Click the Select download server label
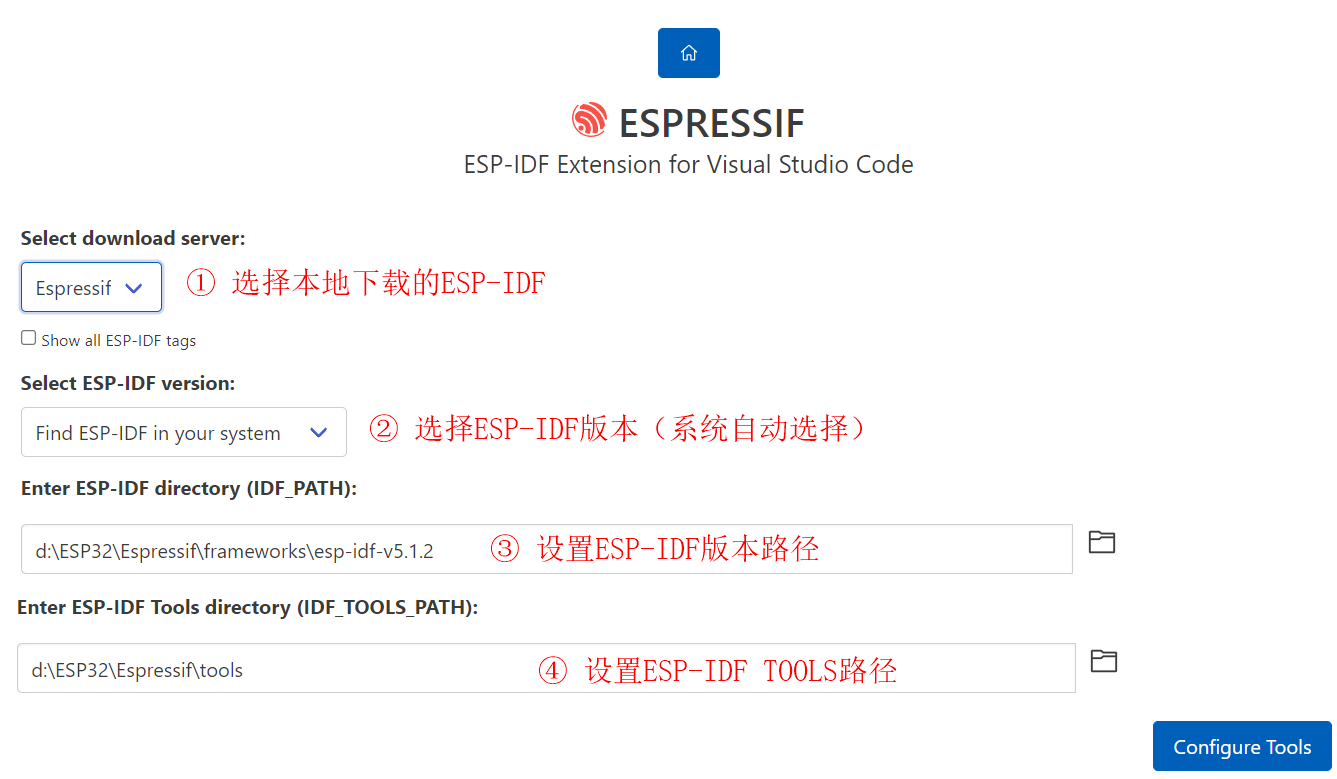This screenshot has width=1337, height=779. tap(133, 238)
